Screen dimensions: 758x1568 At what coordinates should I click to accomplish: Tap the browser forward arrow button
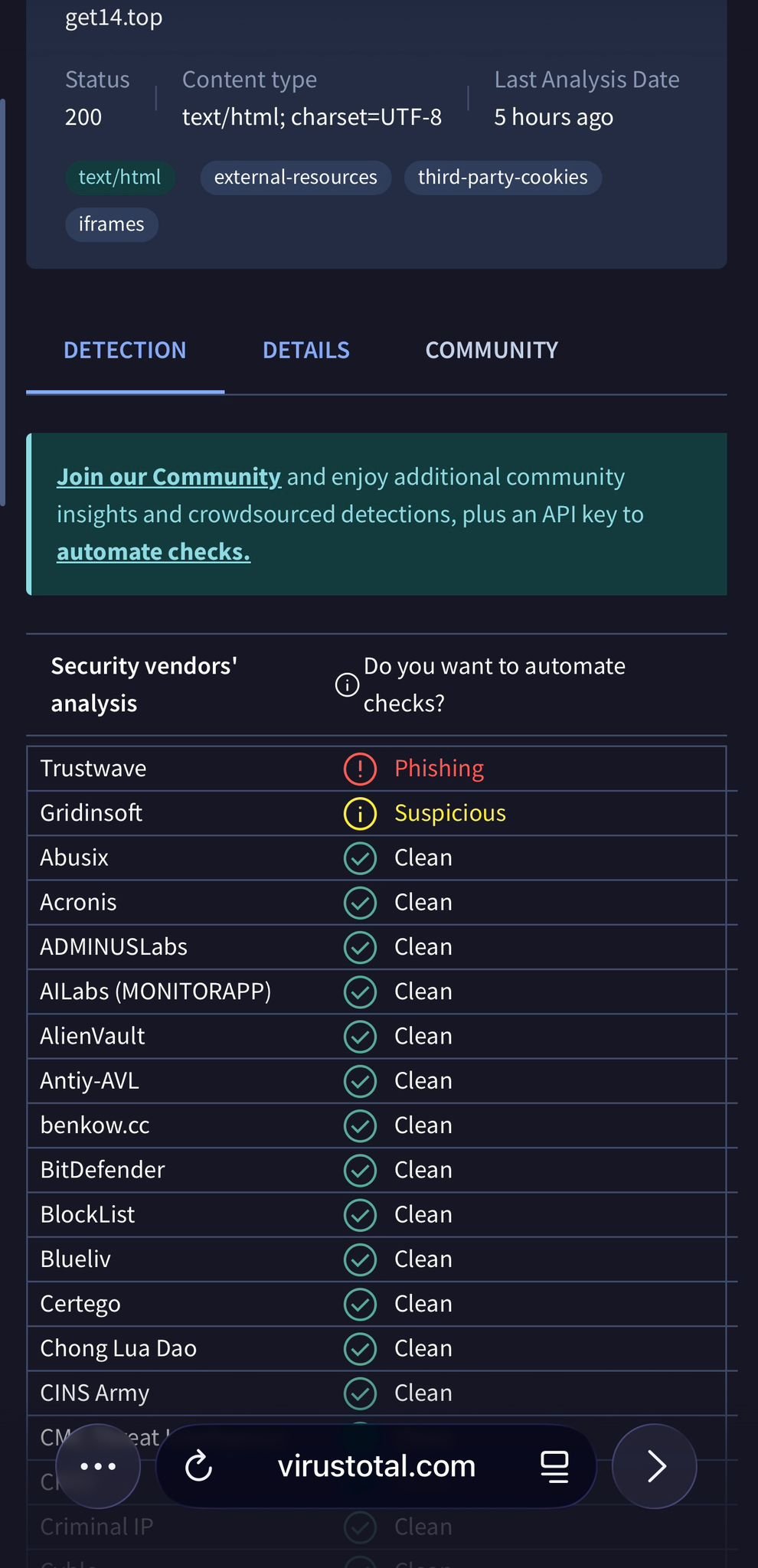click(655, 1467)
